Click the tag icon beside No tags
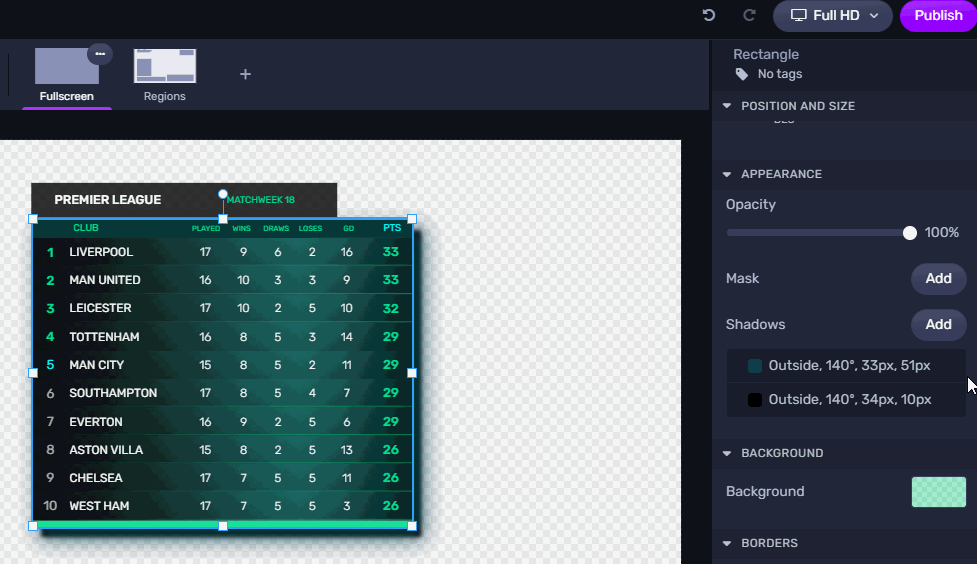The width and height of the screenshot is (977, 564). (741, 74)
